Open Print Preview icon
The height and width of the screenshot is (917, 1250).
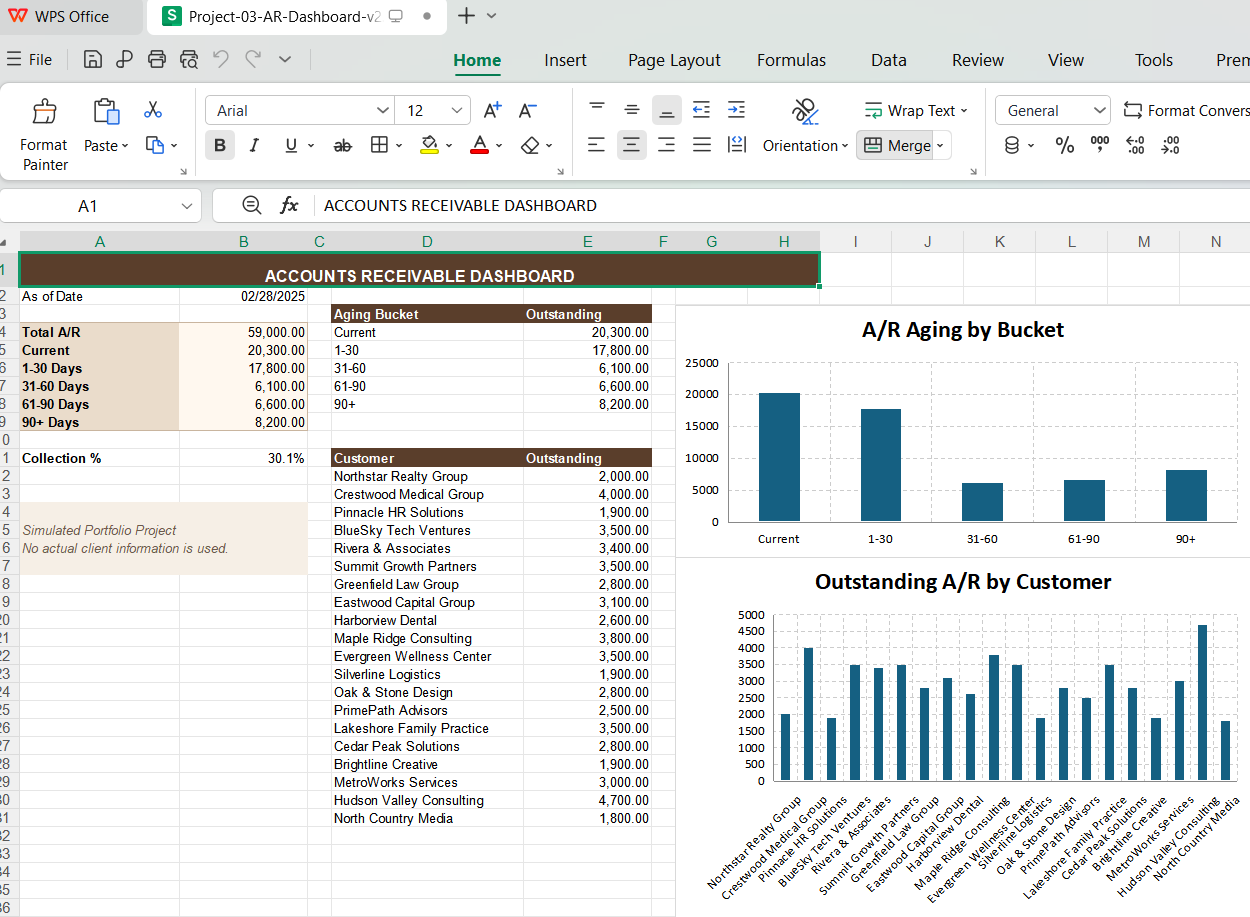click(189, 59)
